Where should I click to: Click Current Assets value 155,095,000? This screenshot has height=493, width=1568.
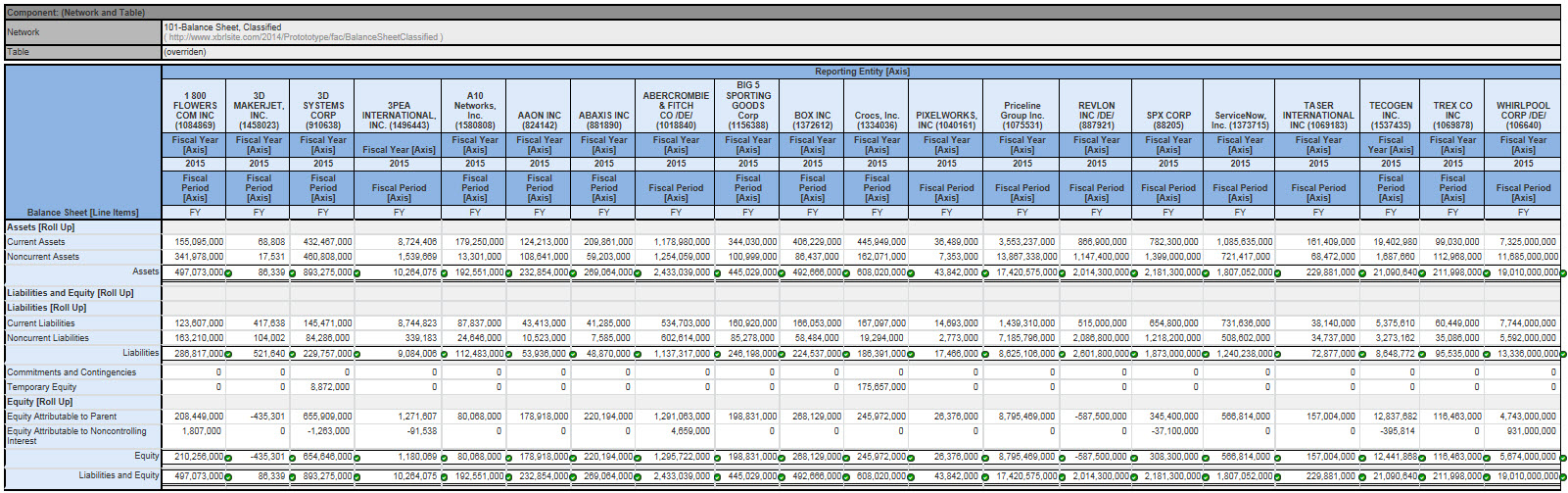(199, 242)
